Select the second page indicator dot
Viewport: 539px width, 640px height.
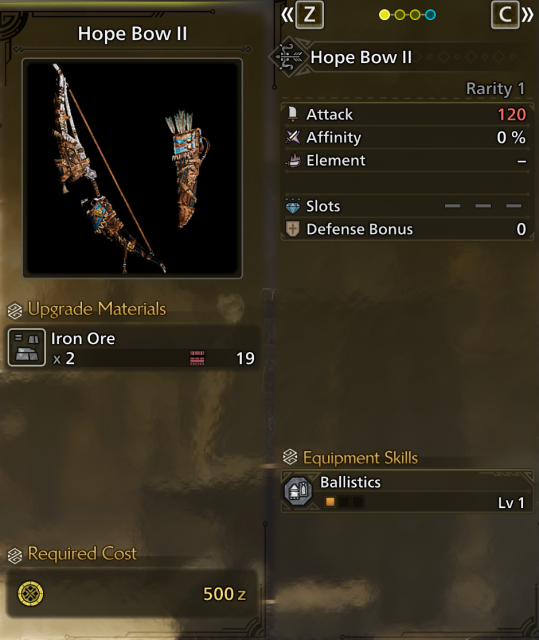pyautogui.click(x=399, y=15)
